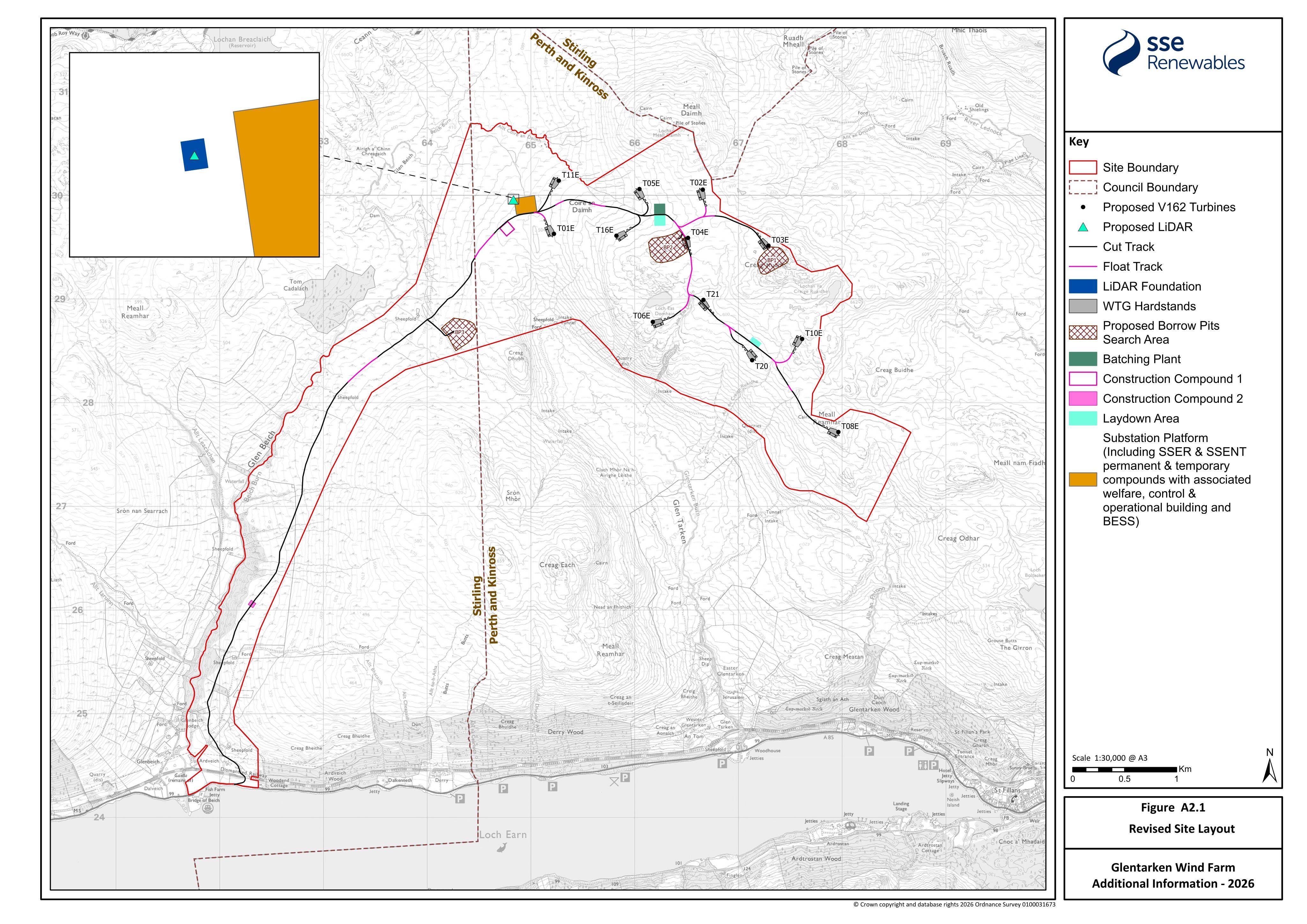Click the turbine label T04E
Screen dimensions: 1307x924
point(700,232)
